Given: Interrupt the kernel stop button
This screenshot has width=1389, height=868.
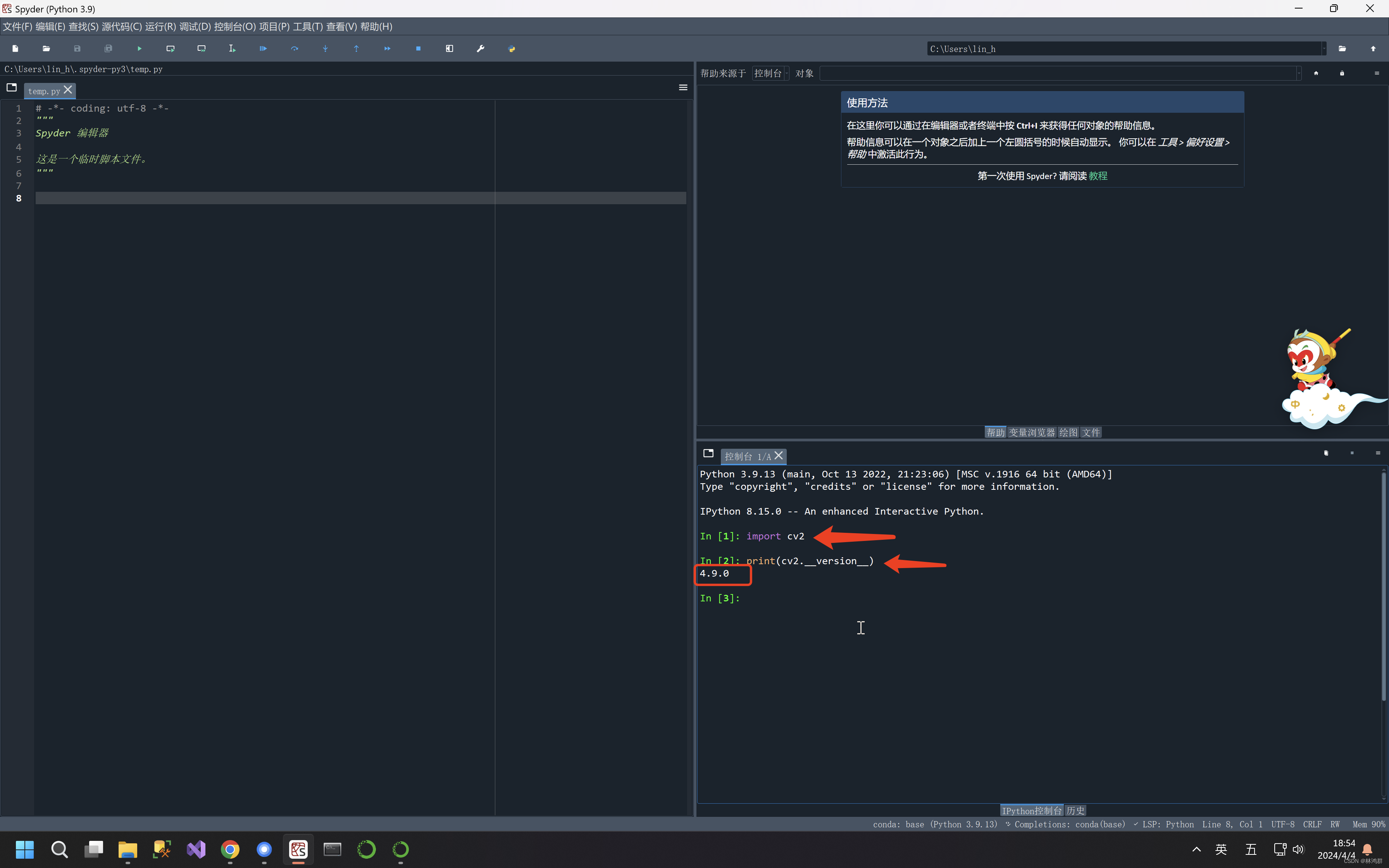Looking at the screenshot, I should tap(1352, 453).
